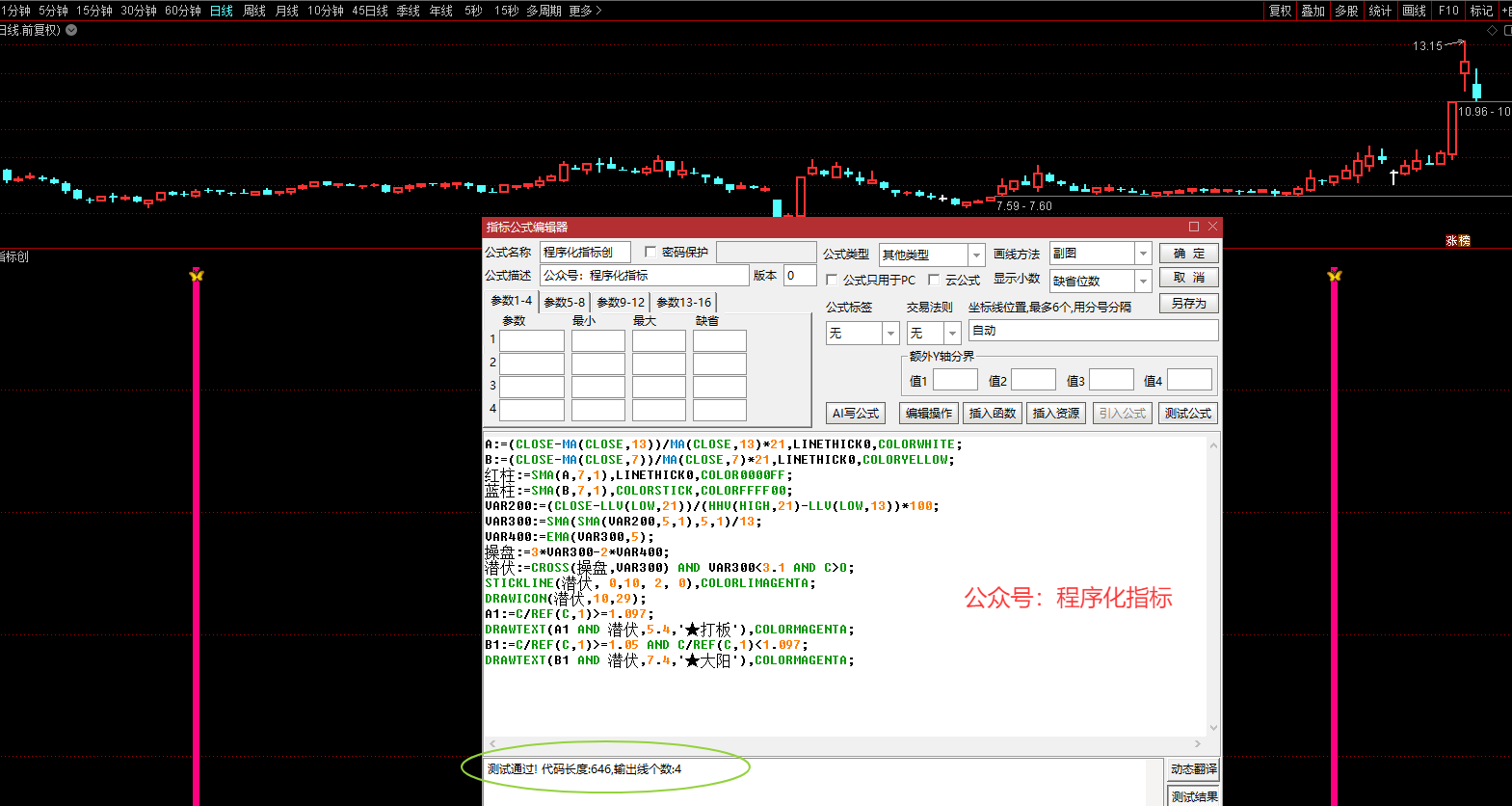Screen dimensions: 1512x806
Task: Check the 公式只用于PC option
Action: coord(832,280)
